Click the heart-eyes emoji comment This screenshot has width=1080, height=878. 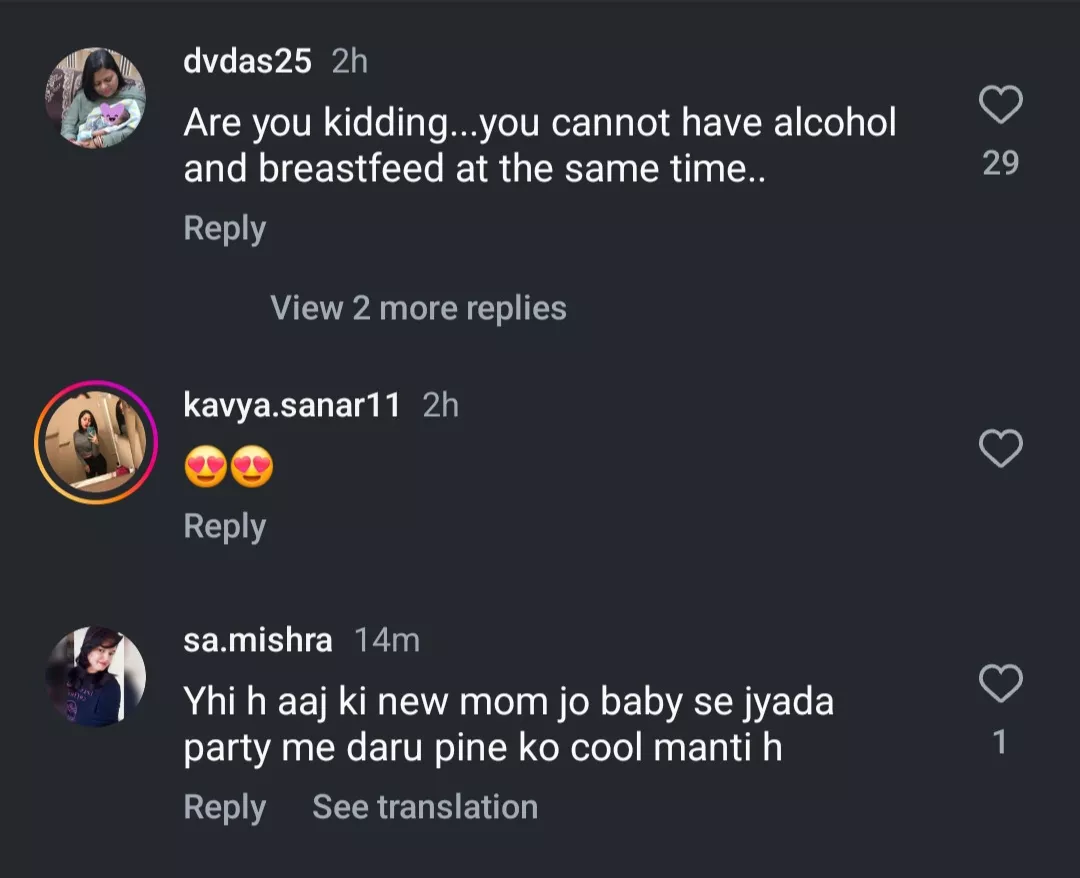pos(229,467)
